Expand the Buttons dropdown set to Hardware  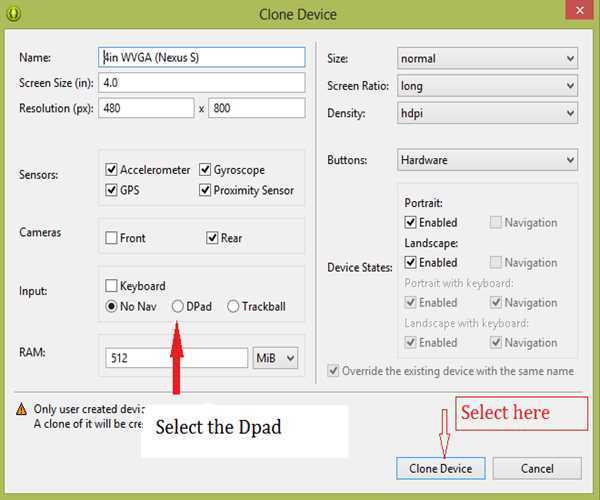[487, 160]
